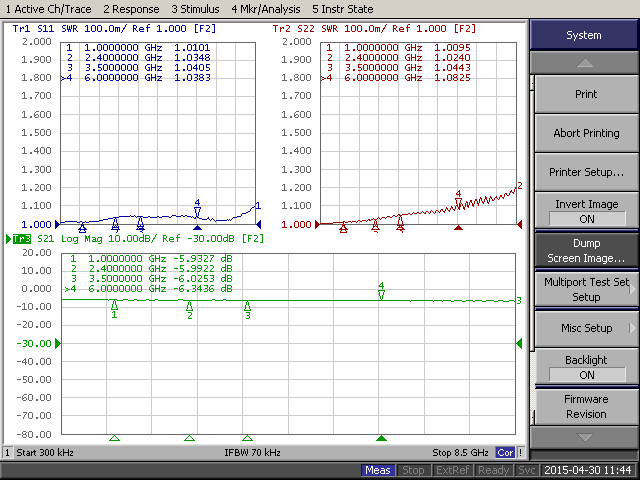Expand Multiport Test Set Setup submenu
640x480 pixels.
point(586,289)
